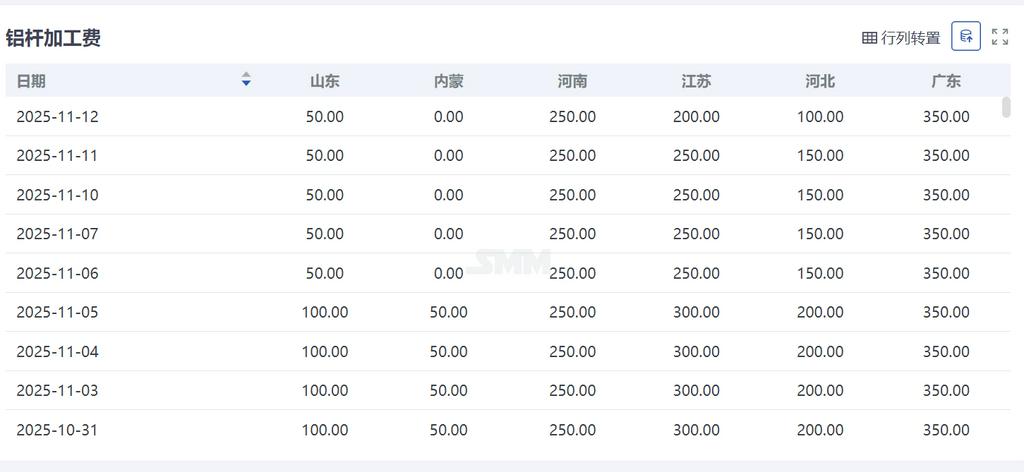This screenshot has height=472, width=1024.
Task: Click 江苏 value 200.00 for 2025-11-12
Action: 696,117
